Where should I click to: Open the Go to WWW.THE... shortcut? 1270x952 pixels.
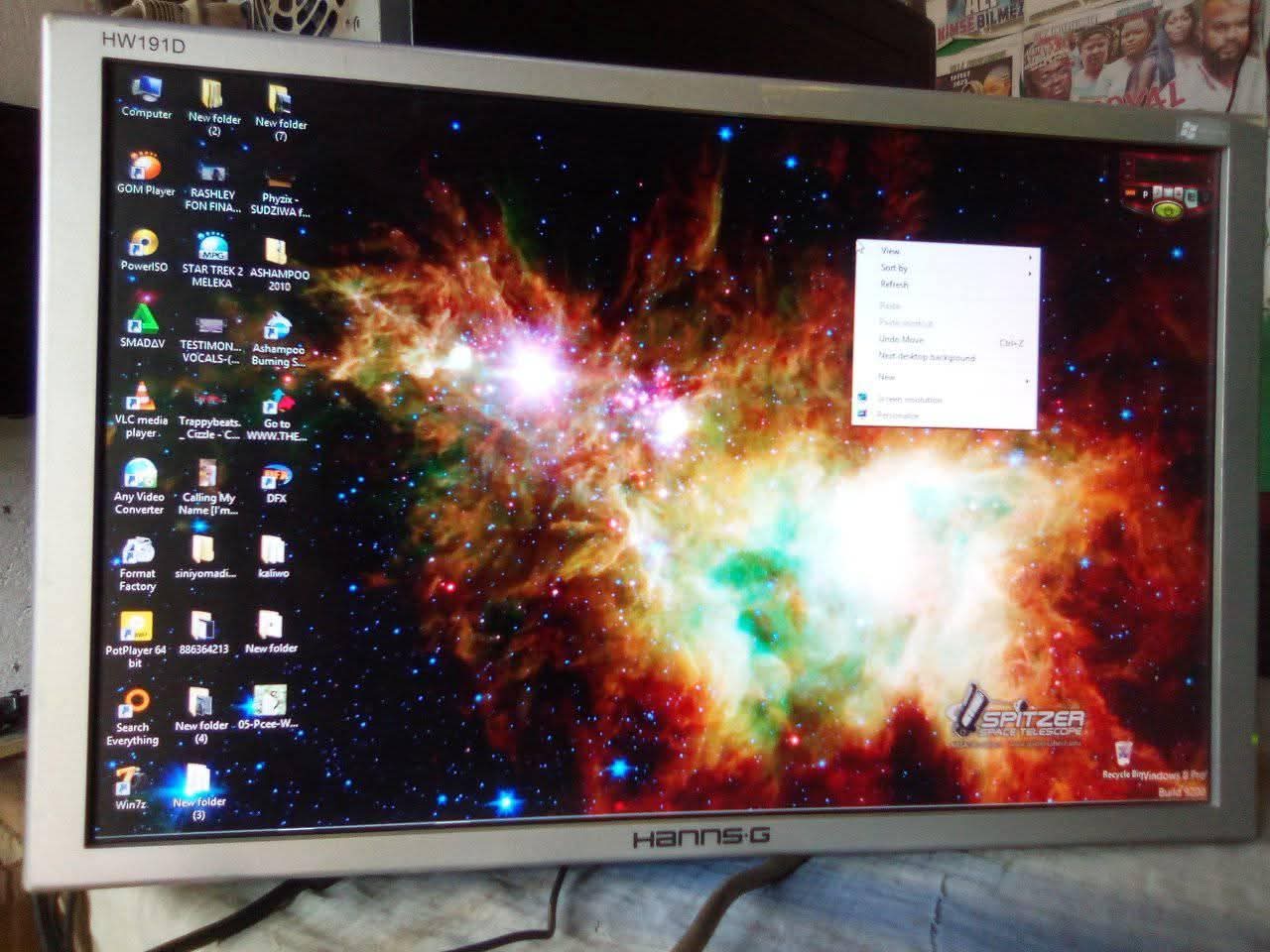pos(277,415)
